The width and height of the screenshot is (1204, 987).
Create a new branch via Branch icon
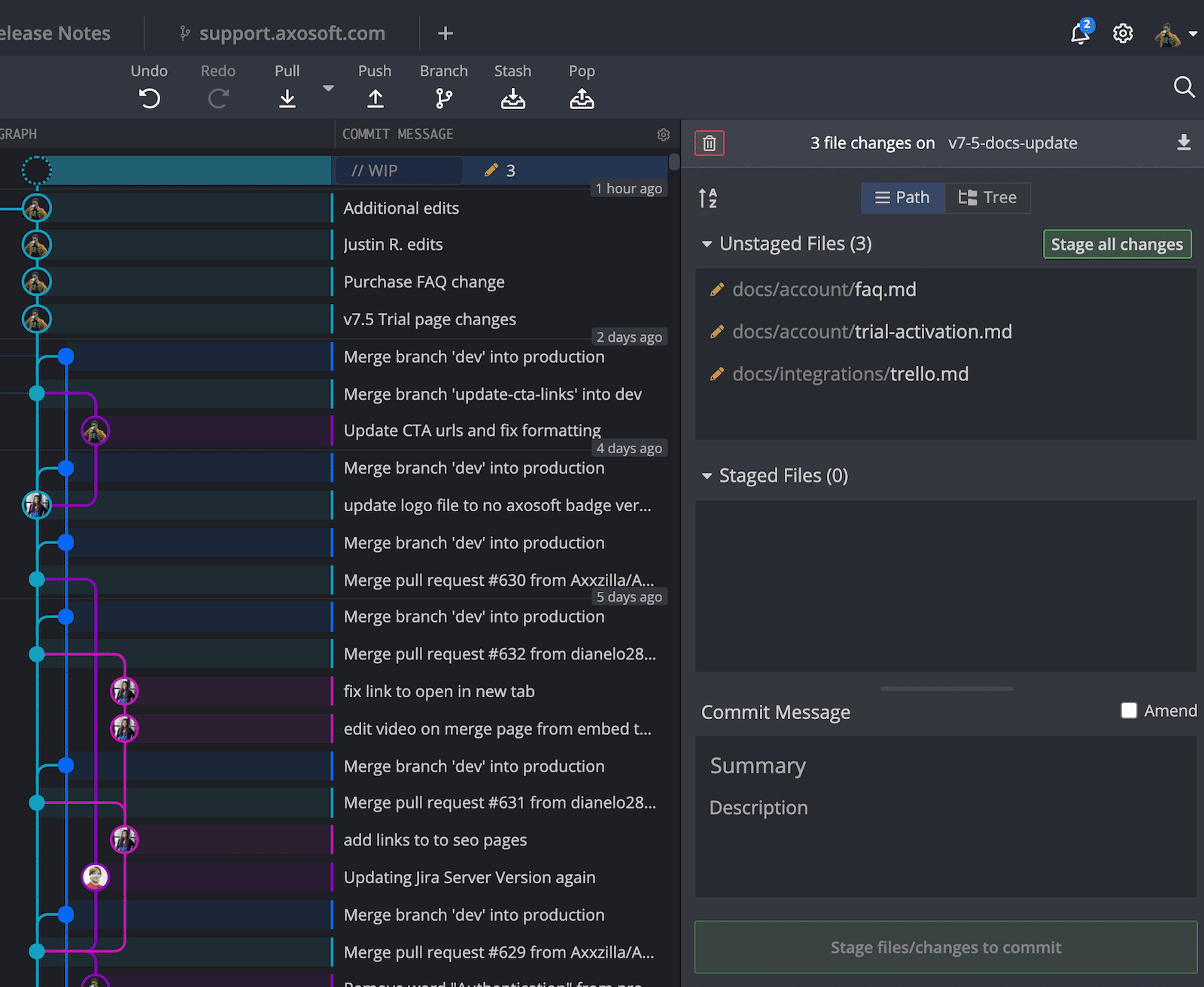pos(443,98)
